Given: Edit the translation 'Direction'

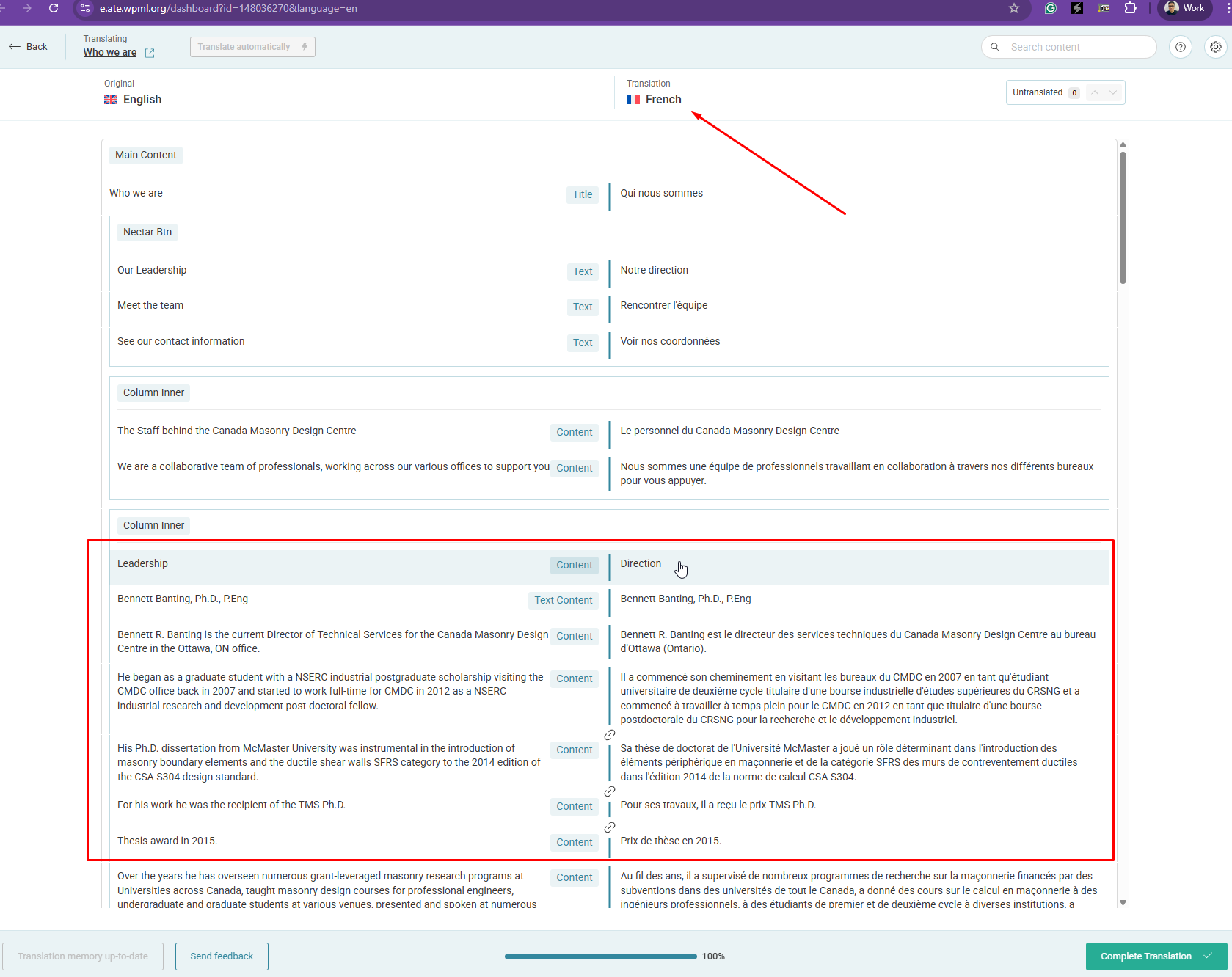Looking at the screenshot, I should 641,563.
